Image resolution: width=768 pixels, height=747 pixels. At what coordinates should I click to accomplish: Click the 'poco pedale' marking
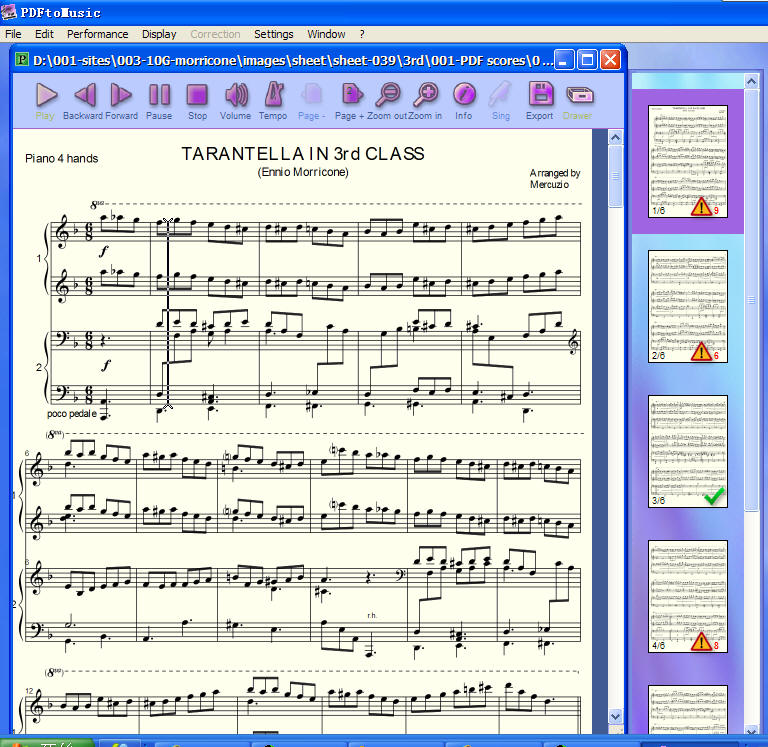[72, 413]
